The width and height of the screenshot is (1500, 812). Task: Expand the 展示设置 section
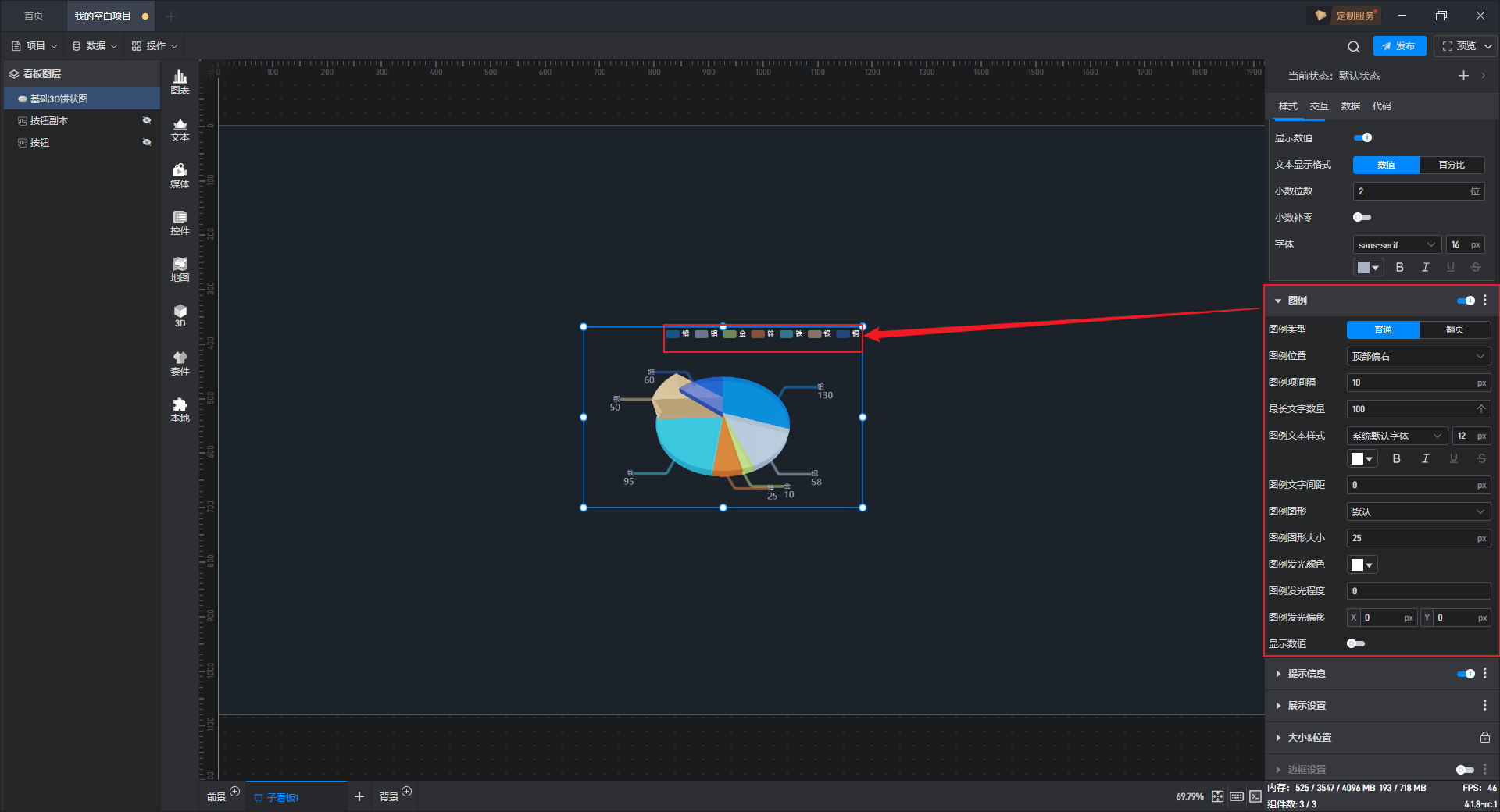pos(1278,706)
